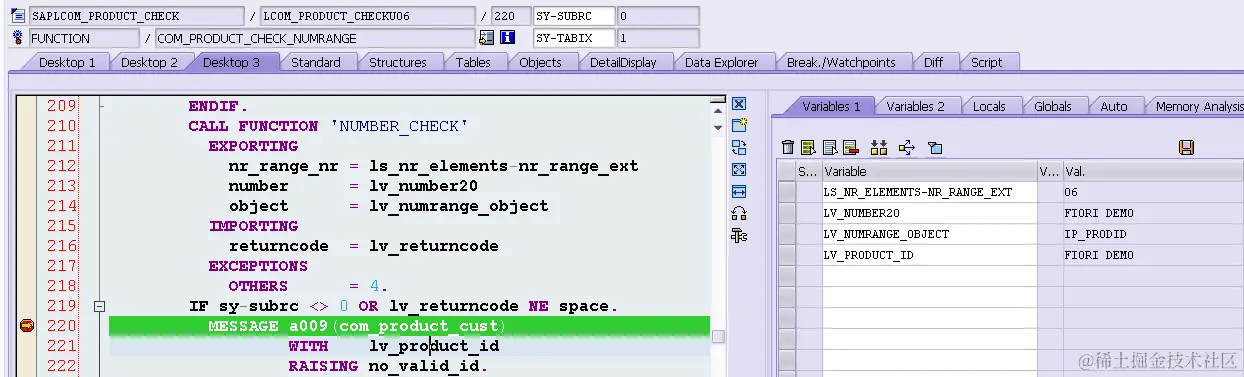
Task: Click the IP_PRODID value cell
Action: click(1153, 234)
